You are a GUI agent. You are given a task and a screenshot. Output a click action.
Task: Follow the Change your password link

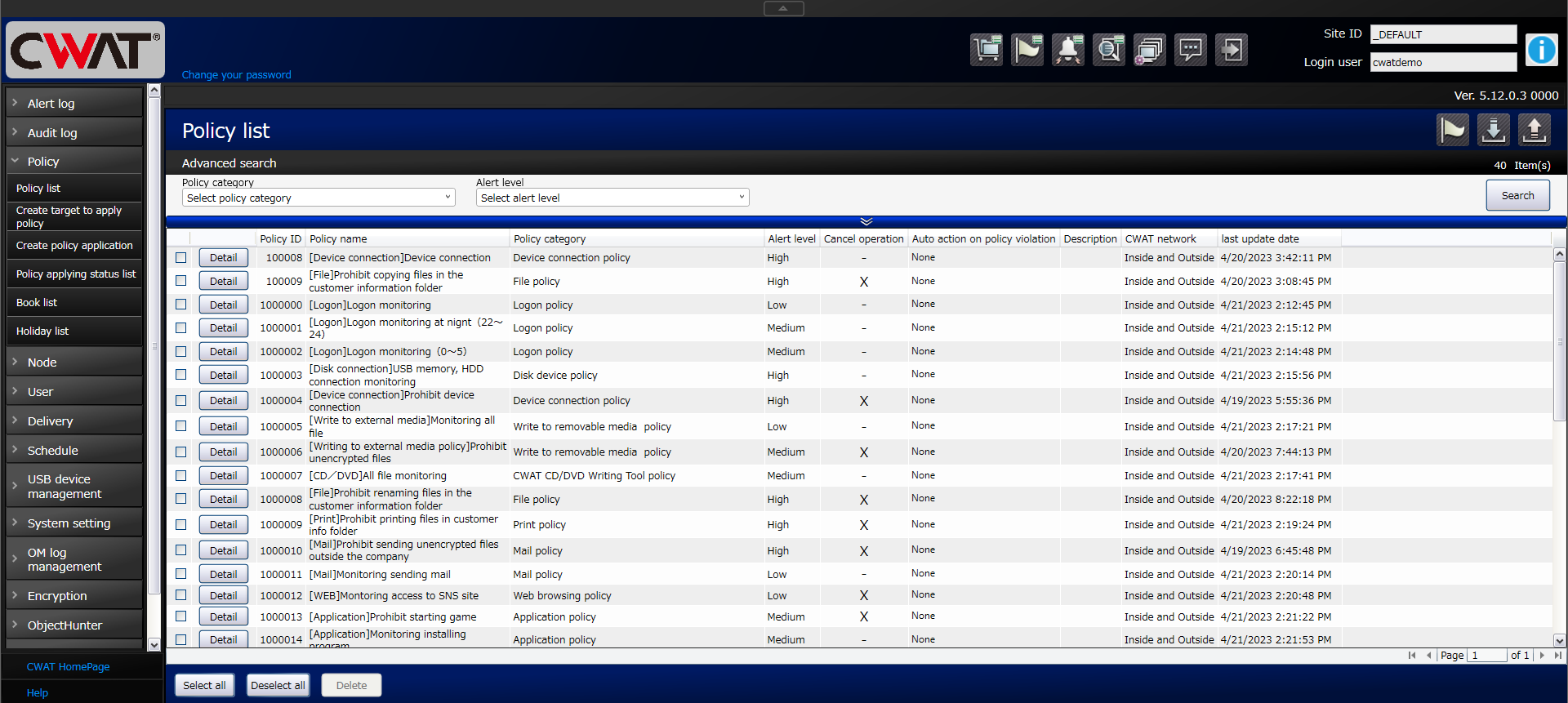coord(236,74)
